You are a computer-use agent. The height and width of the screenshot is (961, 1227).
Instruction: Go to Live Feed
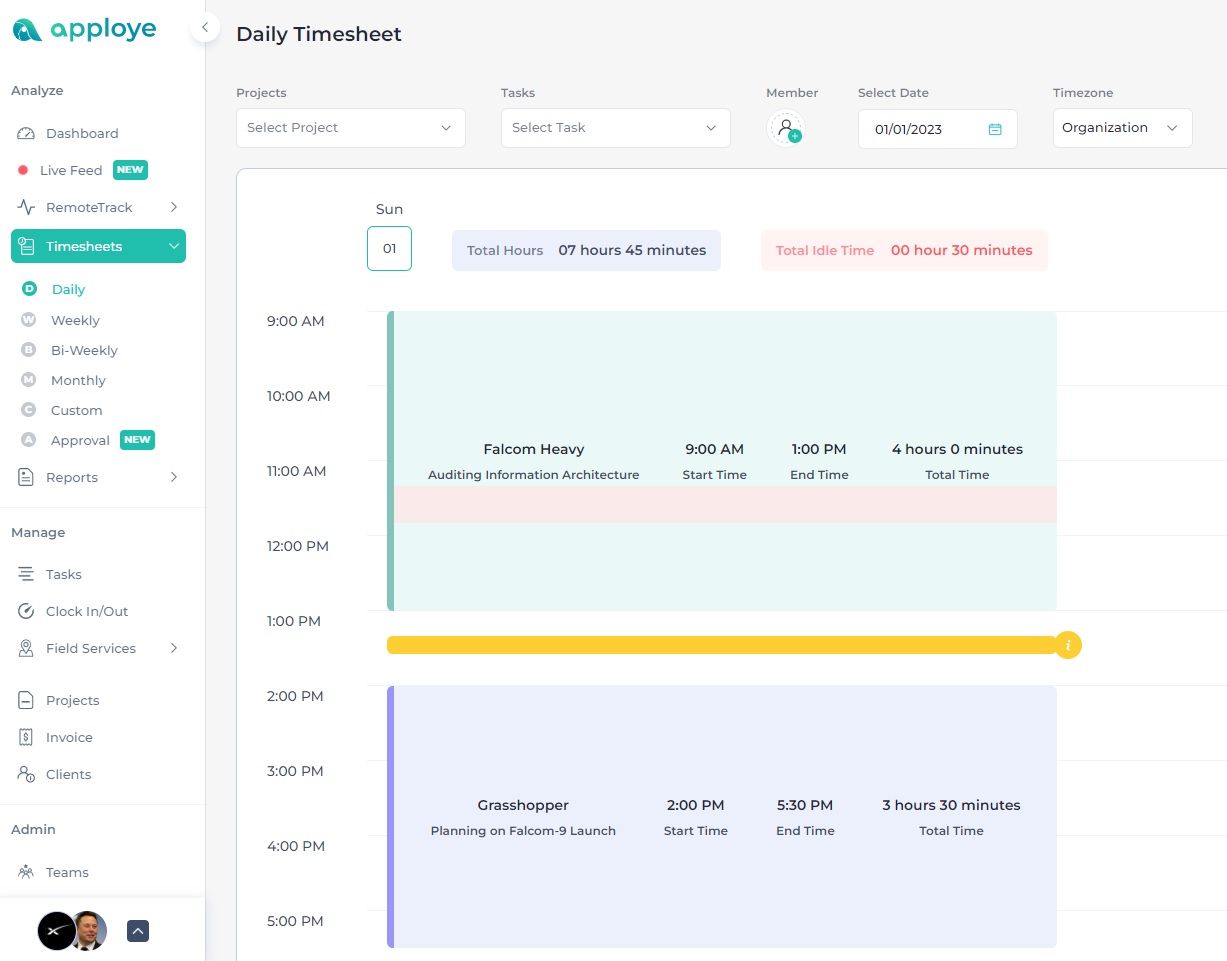coord(71,170)
